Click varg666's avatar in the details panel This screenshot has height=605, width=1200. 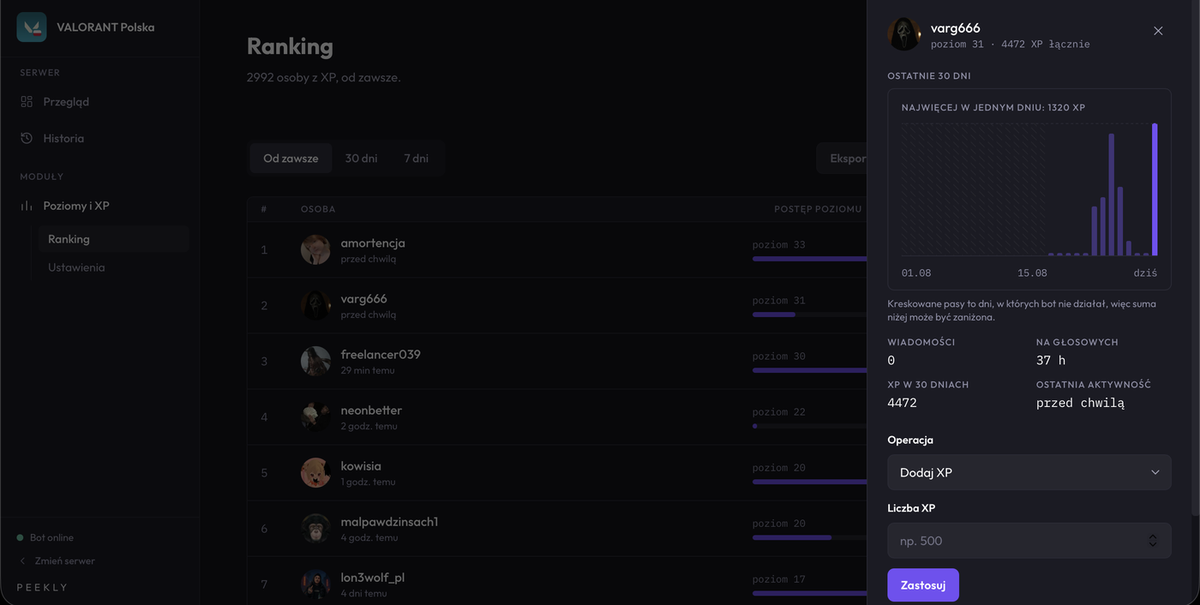(904, 34)
